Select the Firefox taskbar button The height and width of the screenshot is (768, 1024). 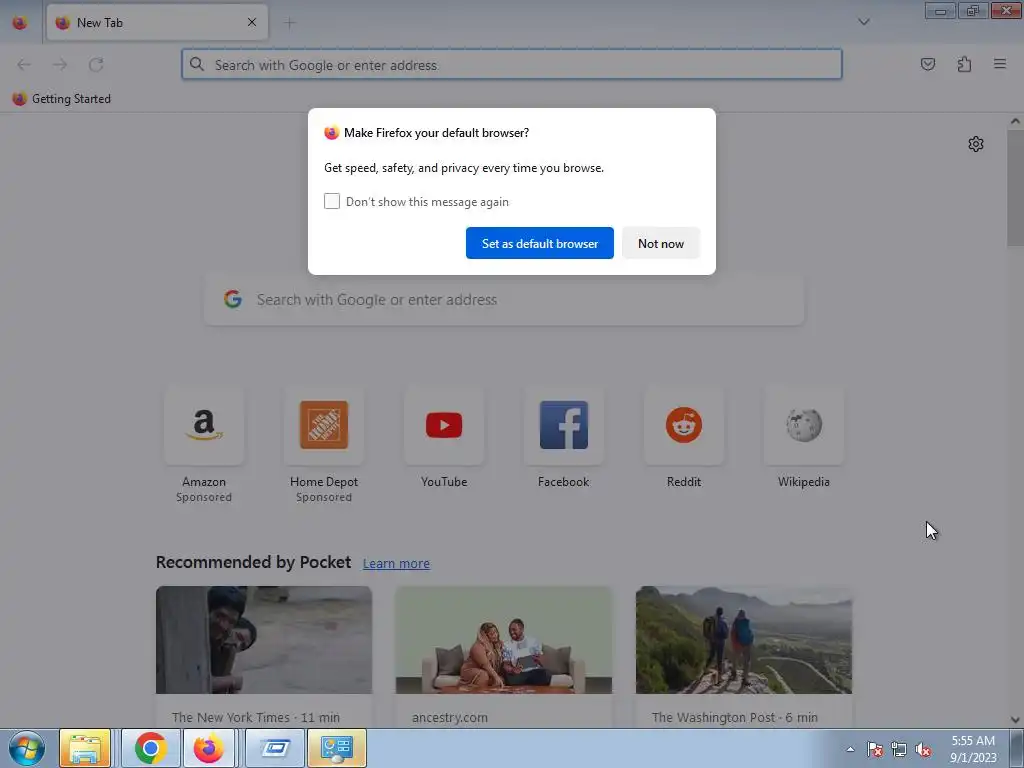click(x=208, y=748)
